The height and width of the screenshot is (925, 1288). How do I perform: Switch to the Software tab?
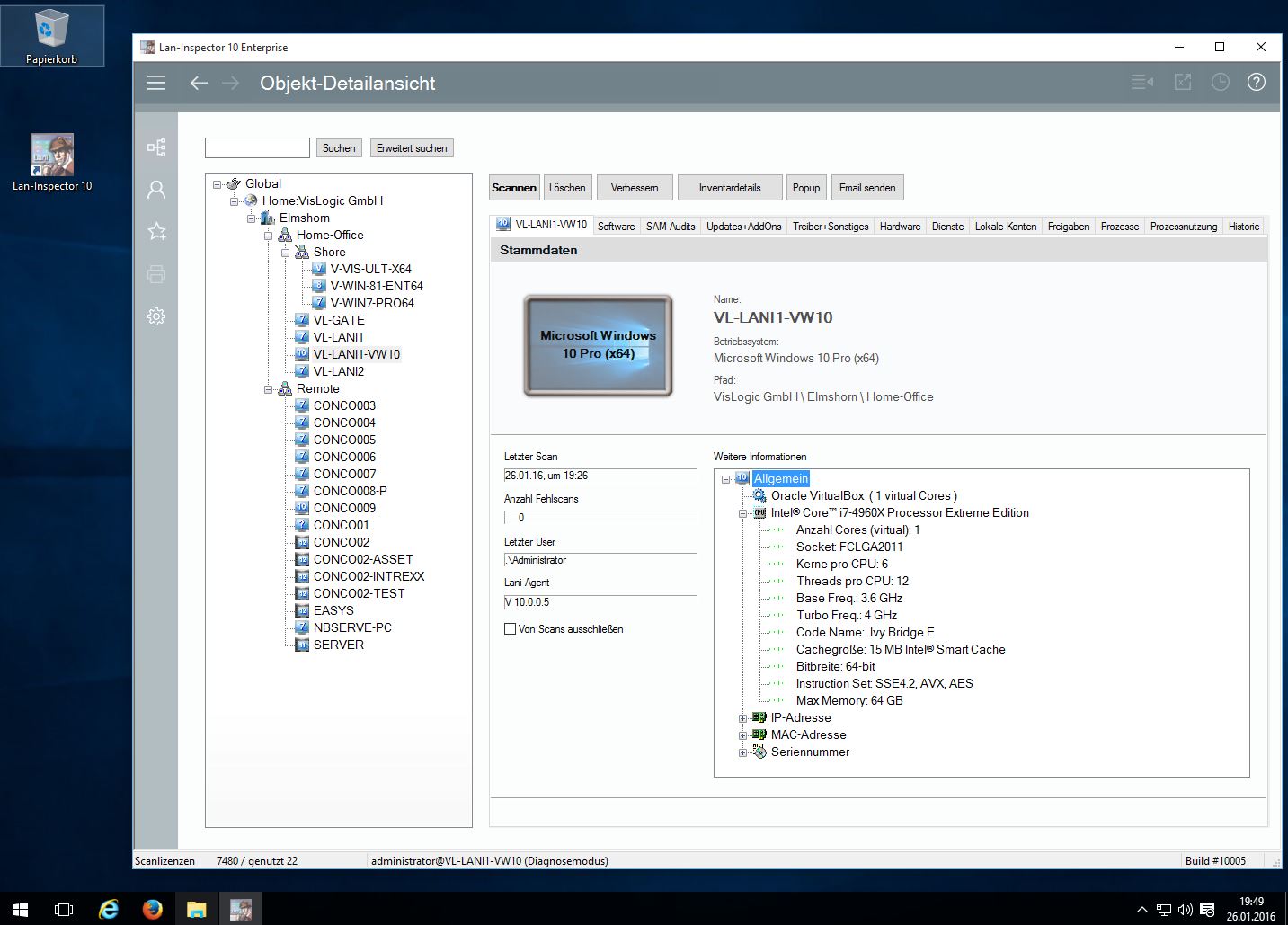coord(616,227)
